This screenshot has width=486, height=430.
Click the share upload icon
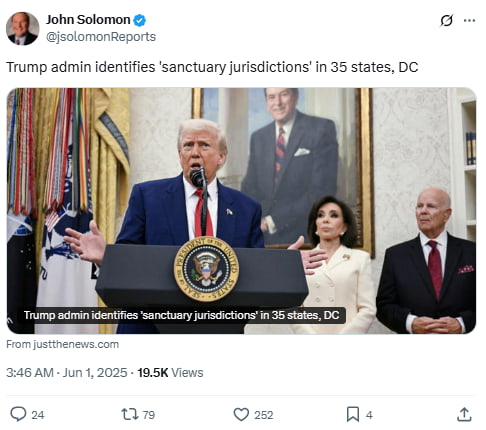click(464, 414)
